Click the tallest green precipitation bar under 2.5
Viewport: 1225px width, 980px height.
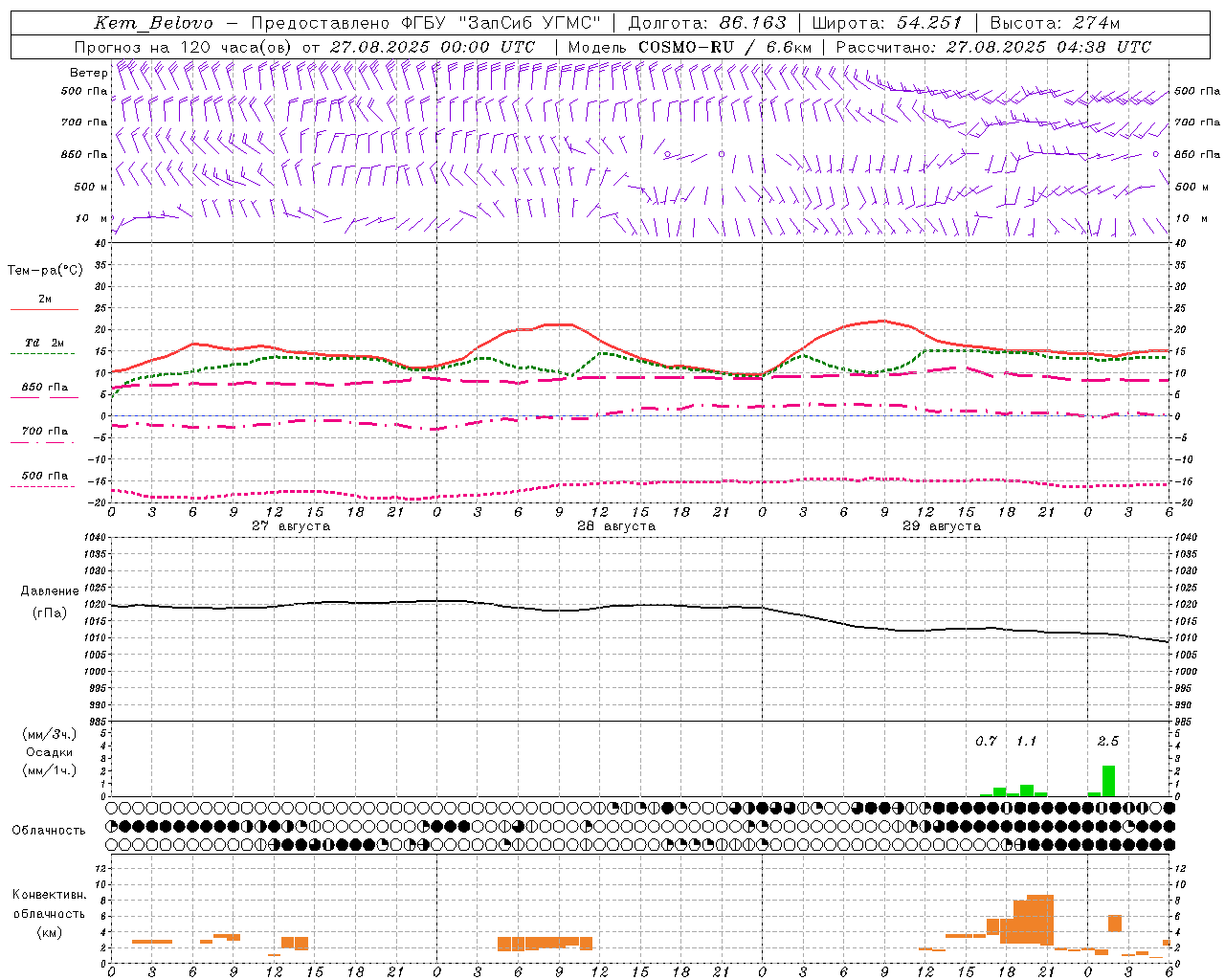(1108, 781)
